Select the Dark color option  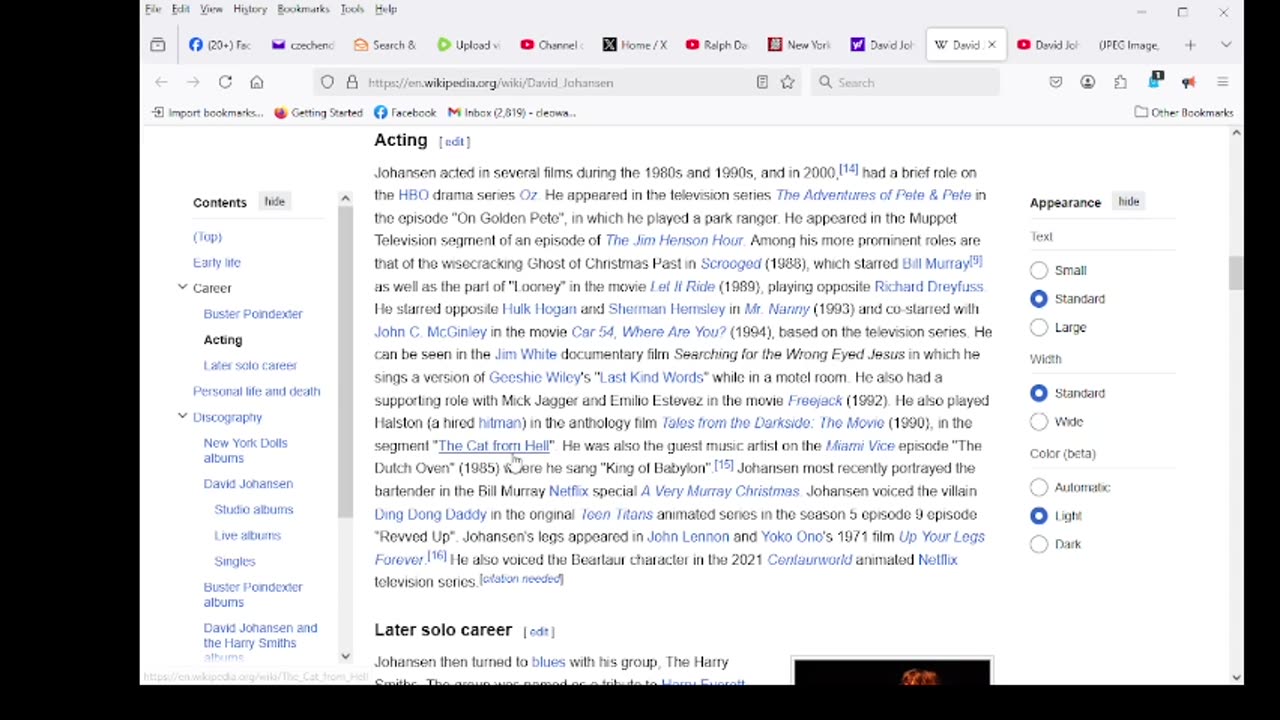1039,544
